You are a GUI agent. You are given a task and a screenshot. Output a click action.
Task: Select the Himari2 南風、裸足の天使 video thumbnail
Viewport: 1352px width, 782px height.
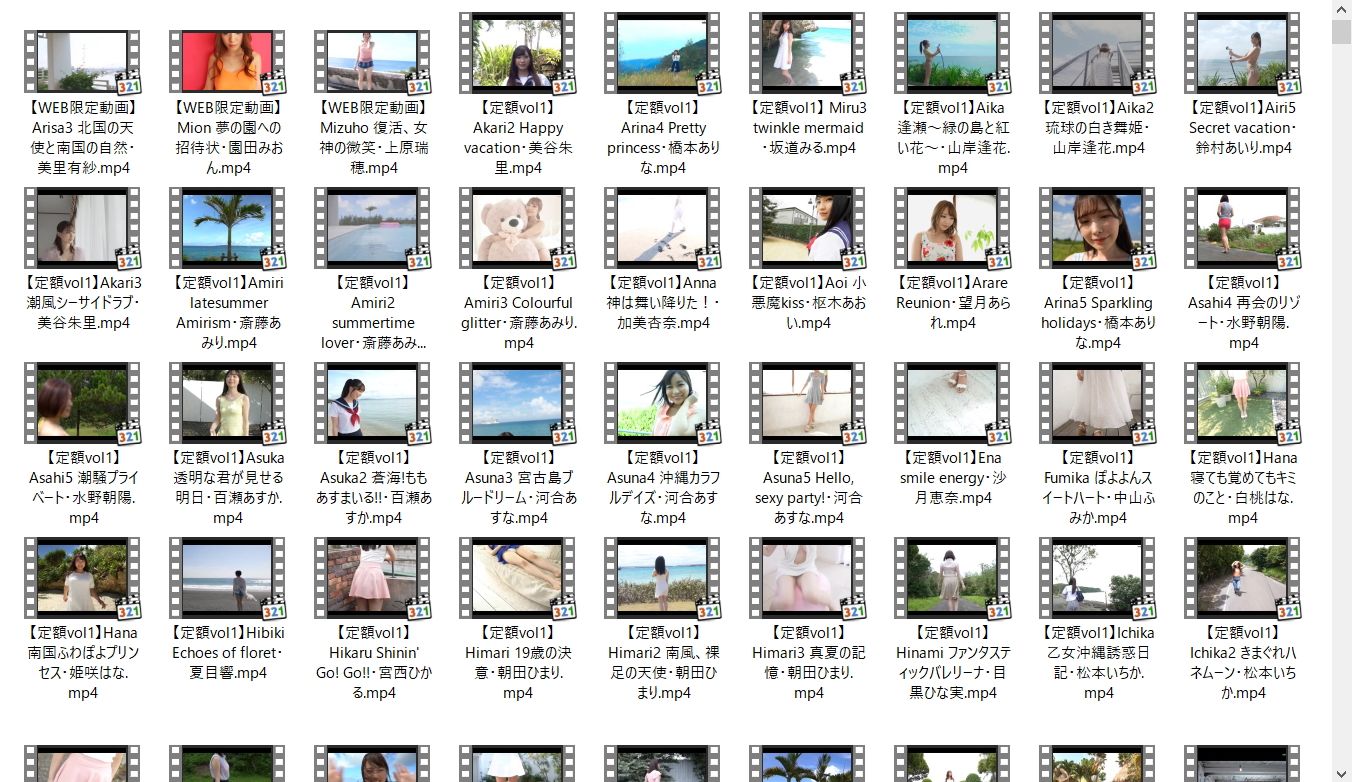(x=662, y=578)
